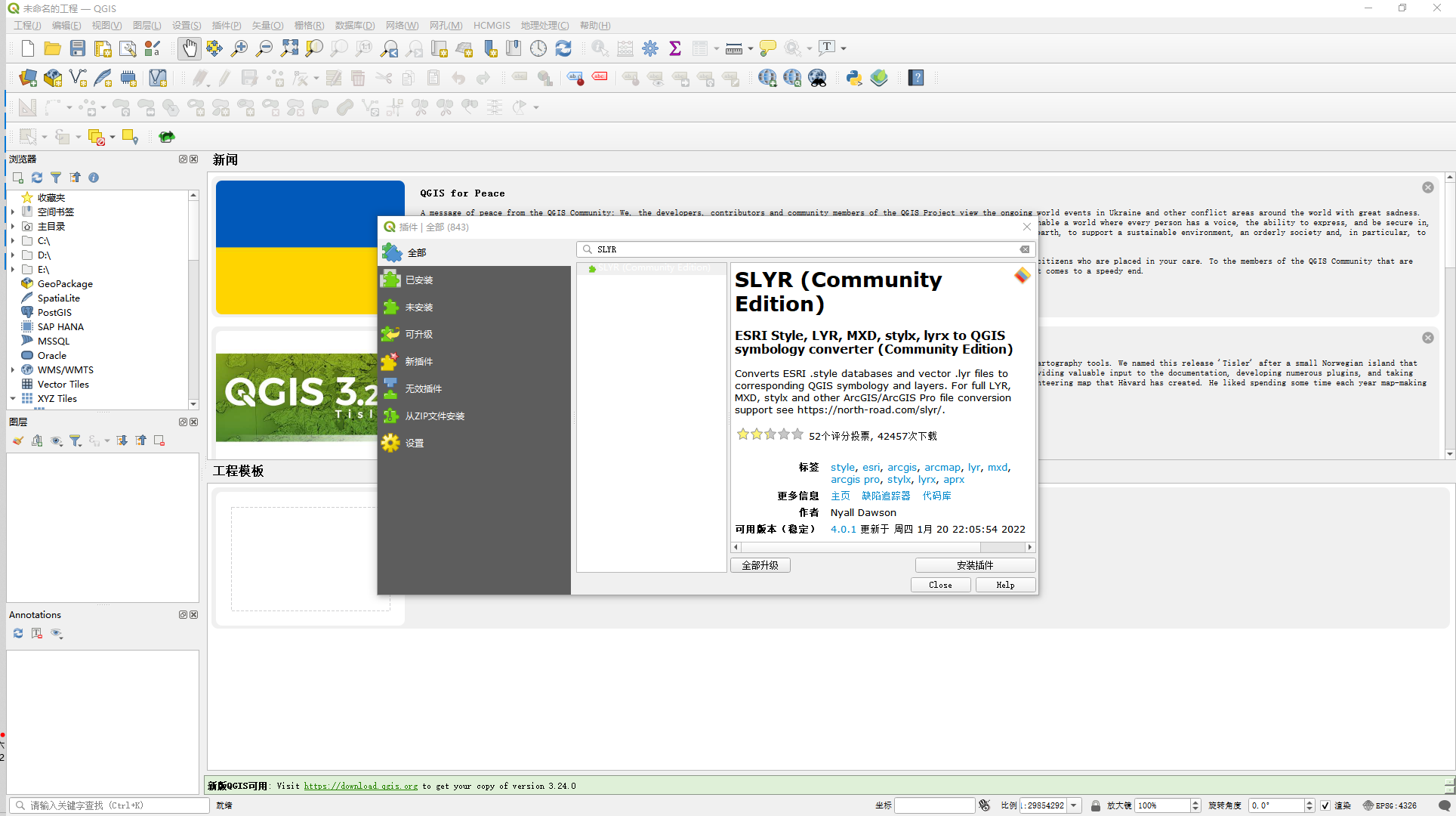Click the arcgis tag link
Screen dimensions: 1456x816
[902, 468]
